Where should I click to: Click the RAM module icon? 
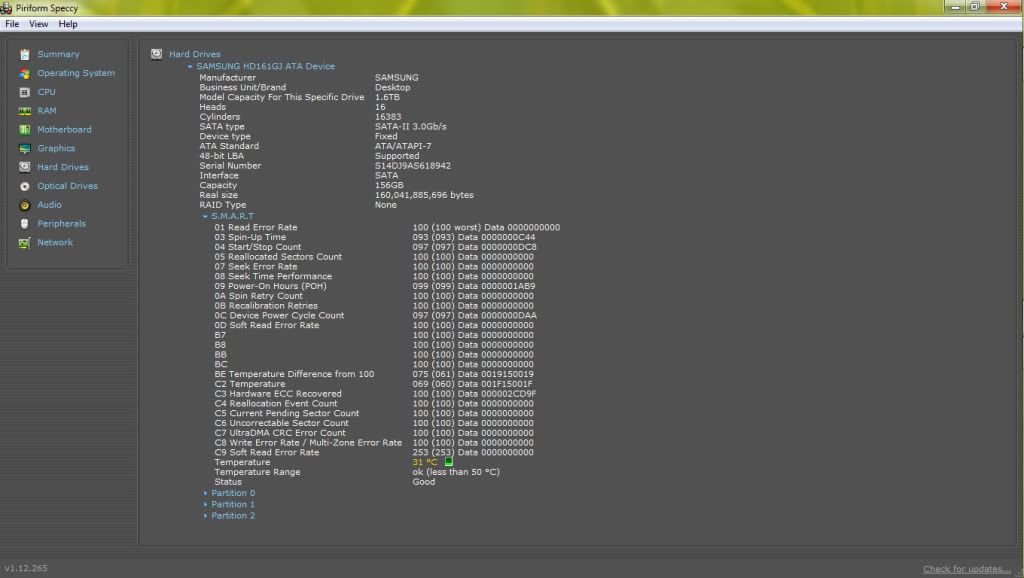25,111
